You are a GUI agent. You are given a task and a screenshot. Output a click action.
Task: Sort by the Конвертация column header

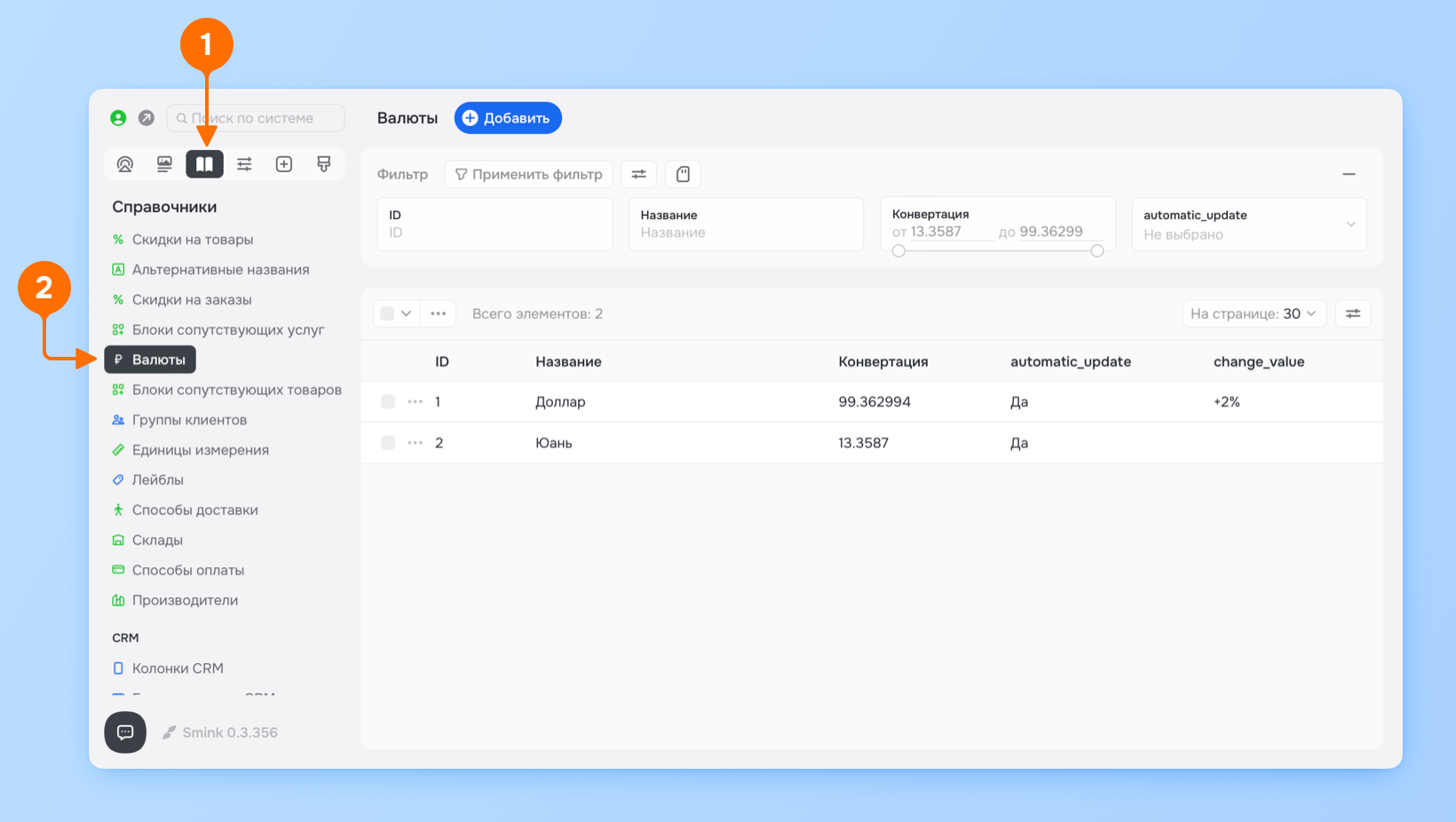[883, 361]
